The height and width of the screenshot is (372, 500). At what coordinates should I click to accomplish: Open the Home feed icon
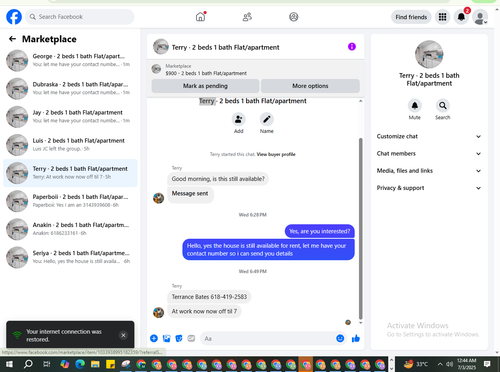pyautogui.click(x=200, y=17)
